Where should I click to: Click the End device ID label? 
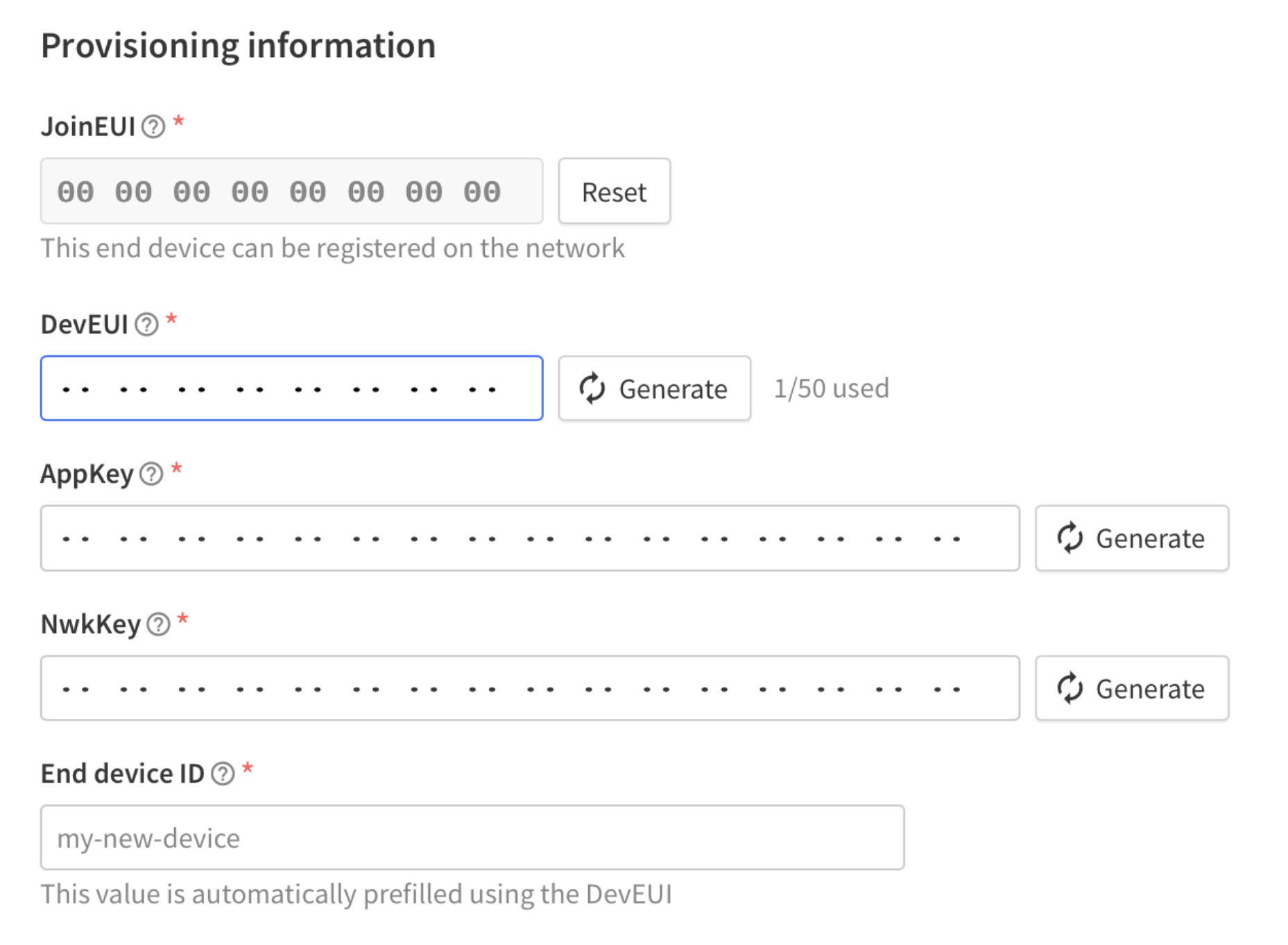click(x=123, y=774)
